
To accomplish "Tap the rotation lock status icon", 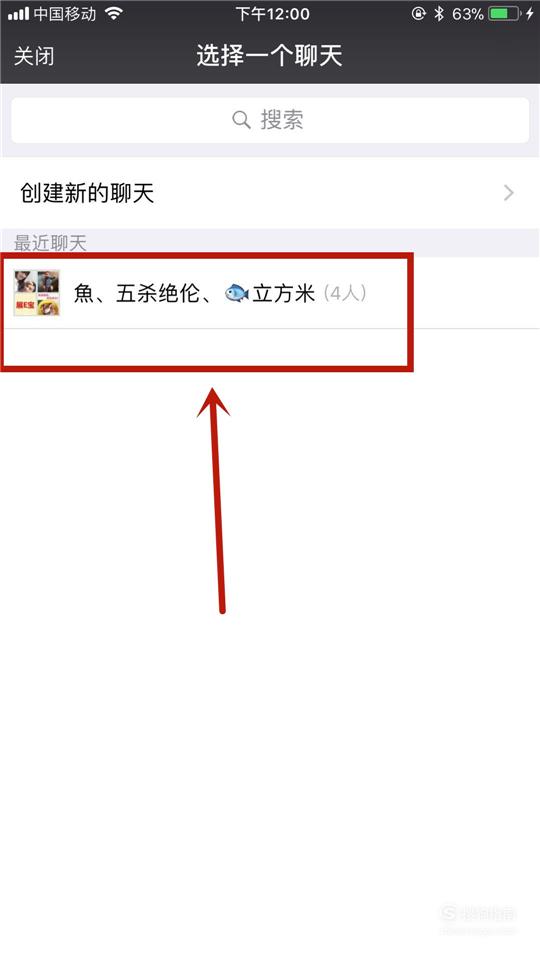I will click(x=419, y=13).
